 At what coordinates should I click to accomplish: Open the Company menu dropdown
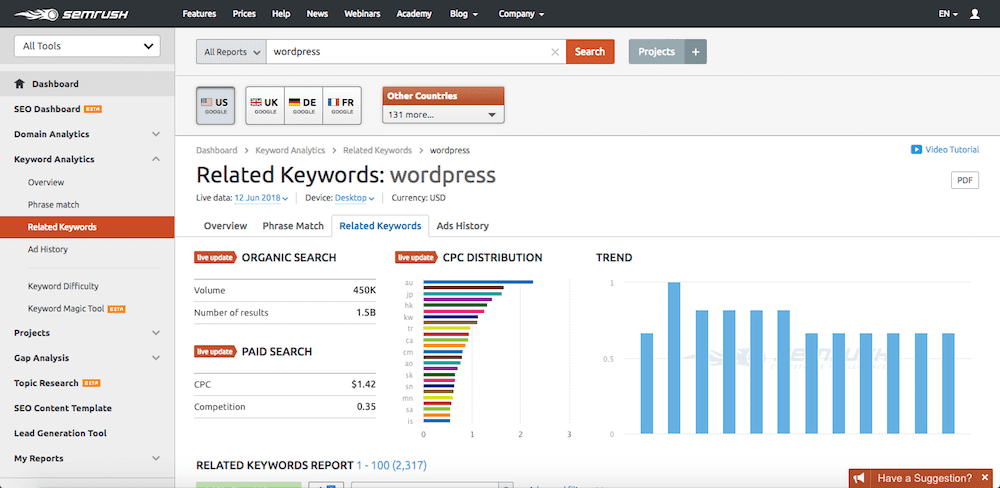[521, 13]
